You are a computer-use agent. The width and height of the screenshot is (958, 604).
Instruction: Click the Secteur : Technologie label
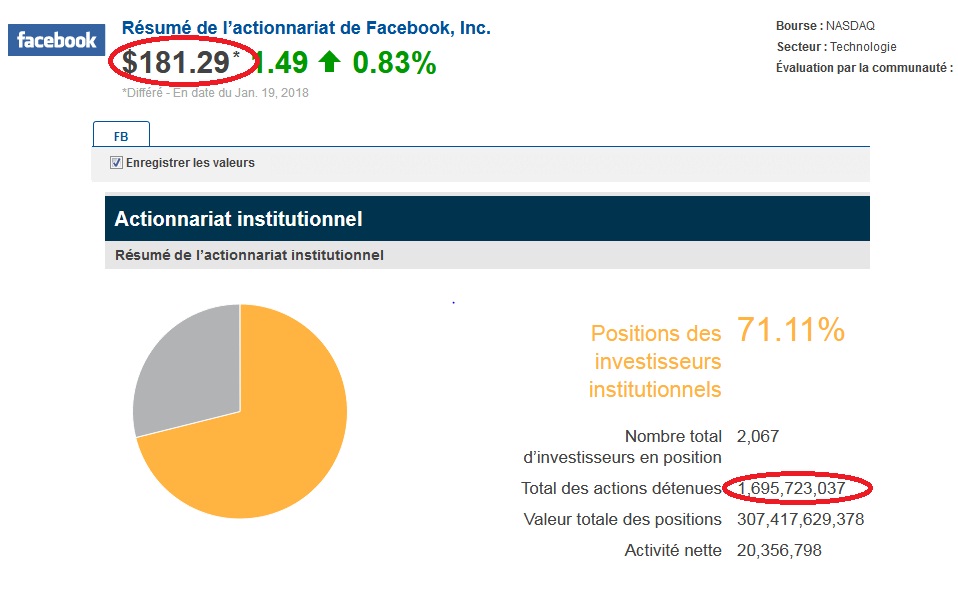tap(836, 46)
